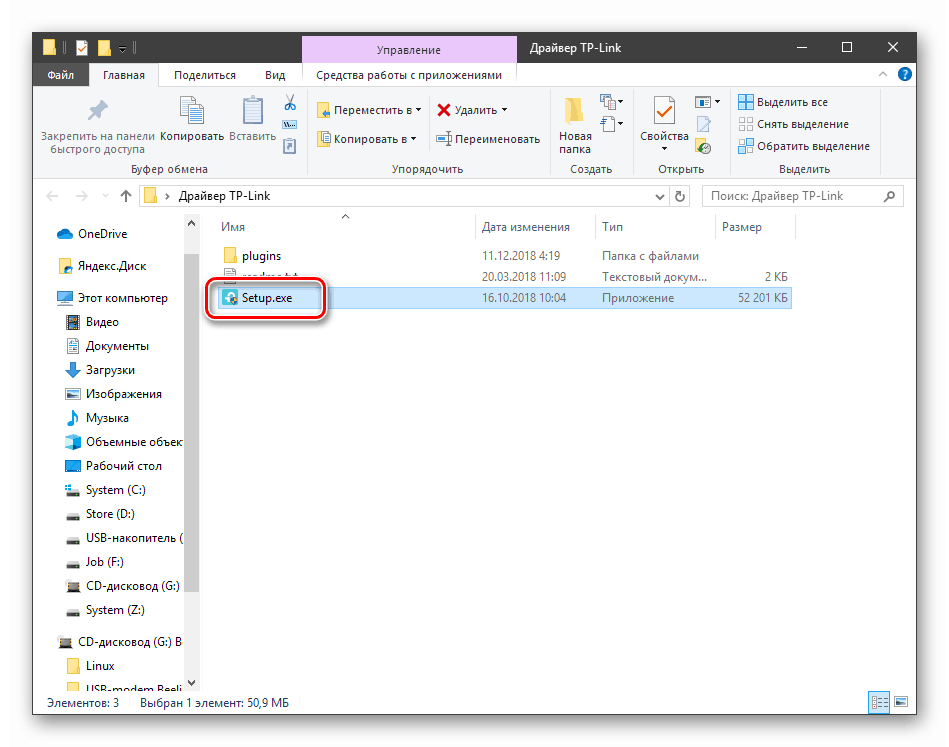Click the Paste shortcut icon
This screenshot has height=747, width=949.
pos(290,146)
